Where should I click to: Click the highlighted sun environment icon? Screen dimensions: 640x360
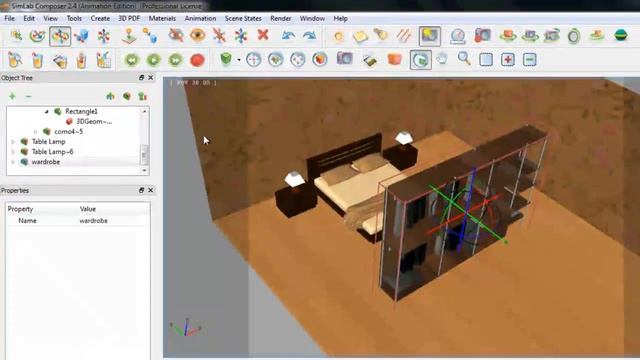click(x=429, y=36)
